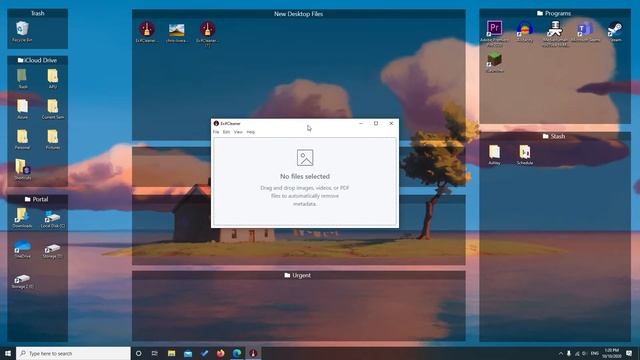Viewport: 640px width, 360px height.
Task: Open the Current Sem folder
Action: click(x=53, y=109)
